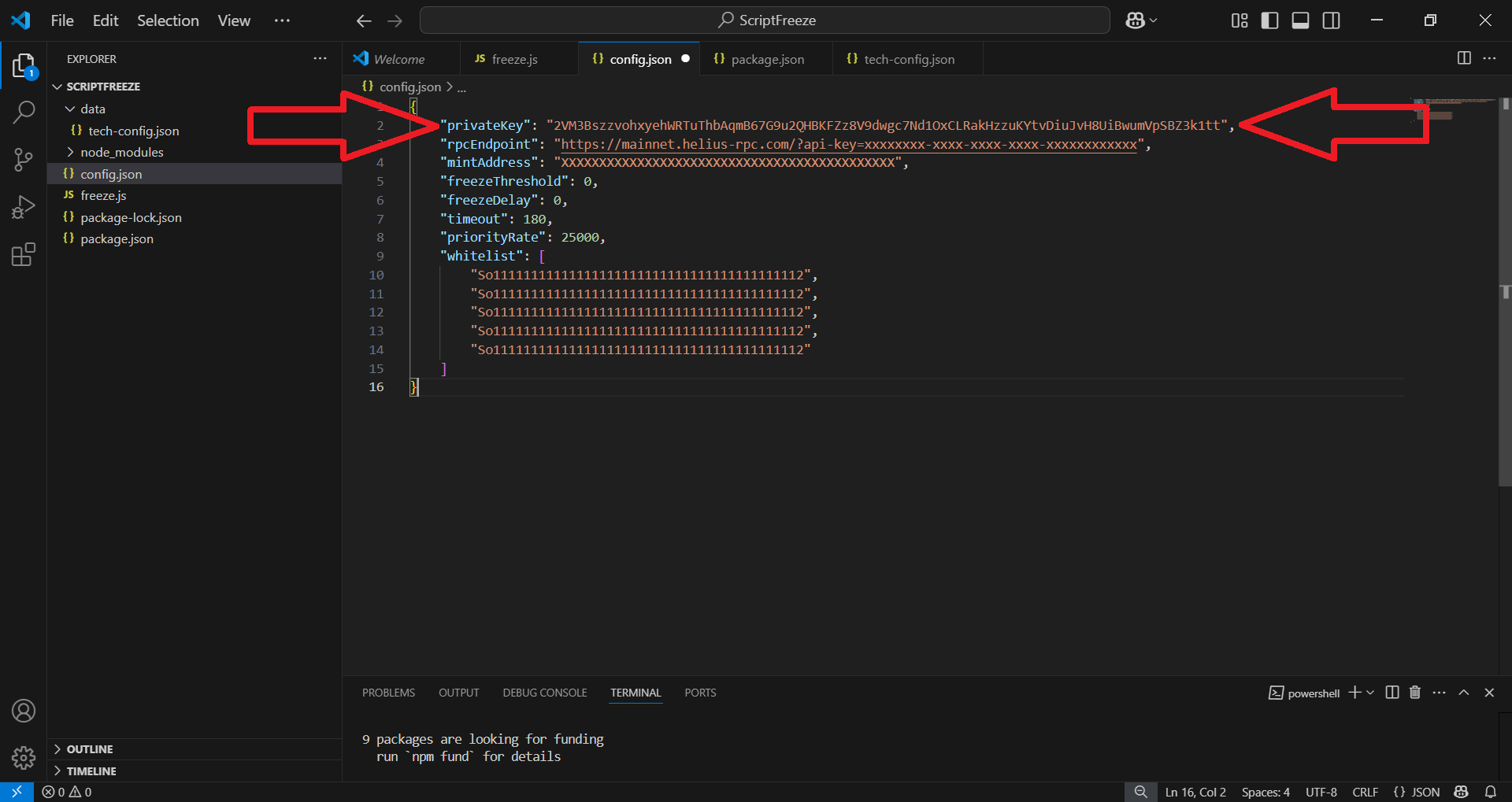Open the Search view icon
This screenshot has width=1512, height=802.
[24, 113]
